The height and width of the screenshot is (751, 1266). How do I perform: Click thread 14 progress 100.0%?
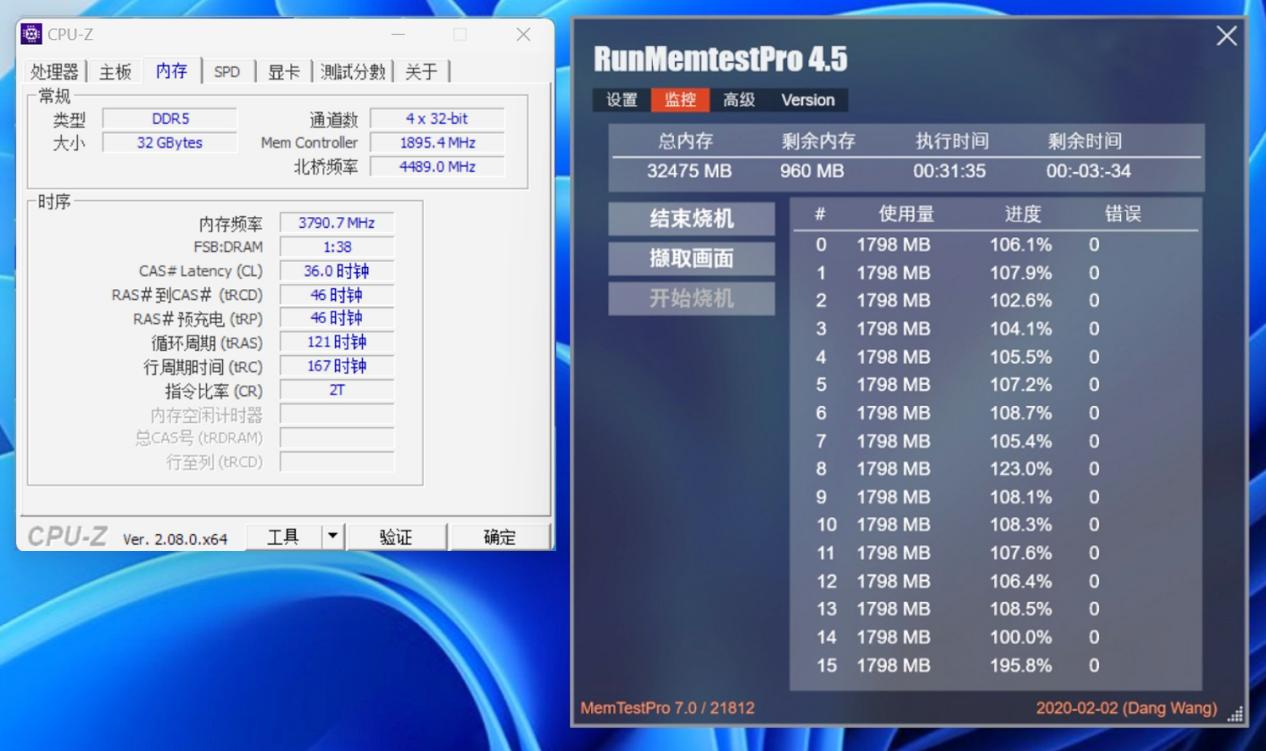pyautogui.click(x=1021, y=637)
